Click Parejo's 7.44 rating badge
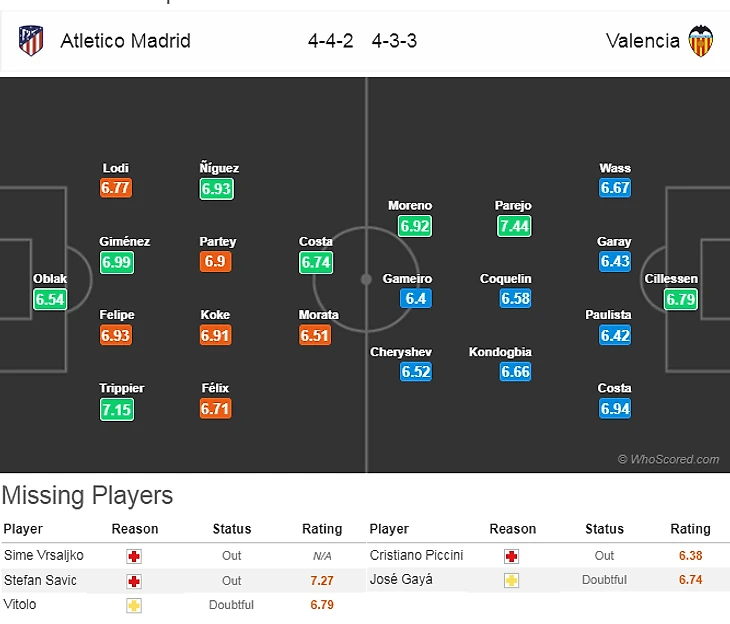The height and width of the screenshot is (624, 730). (513, 226)
